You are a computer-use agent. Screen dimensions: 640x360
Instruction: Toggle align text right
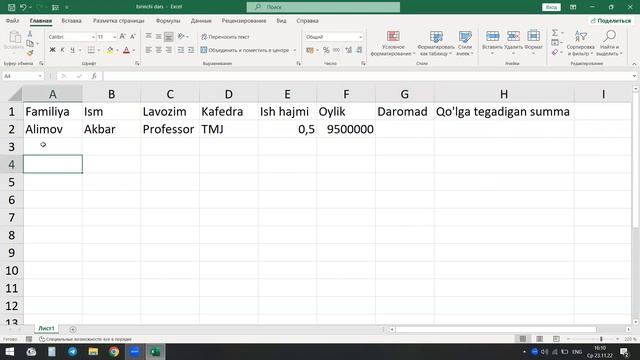168,50
